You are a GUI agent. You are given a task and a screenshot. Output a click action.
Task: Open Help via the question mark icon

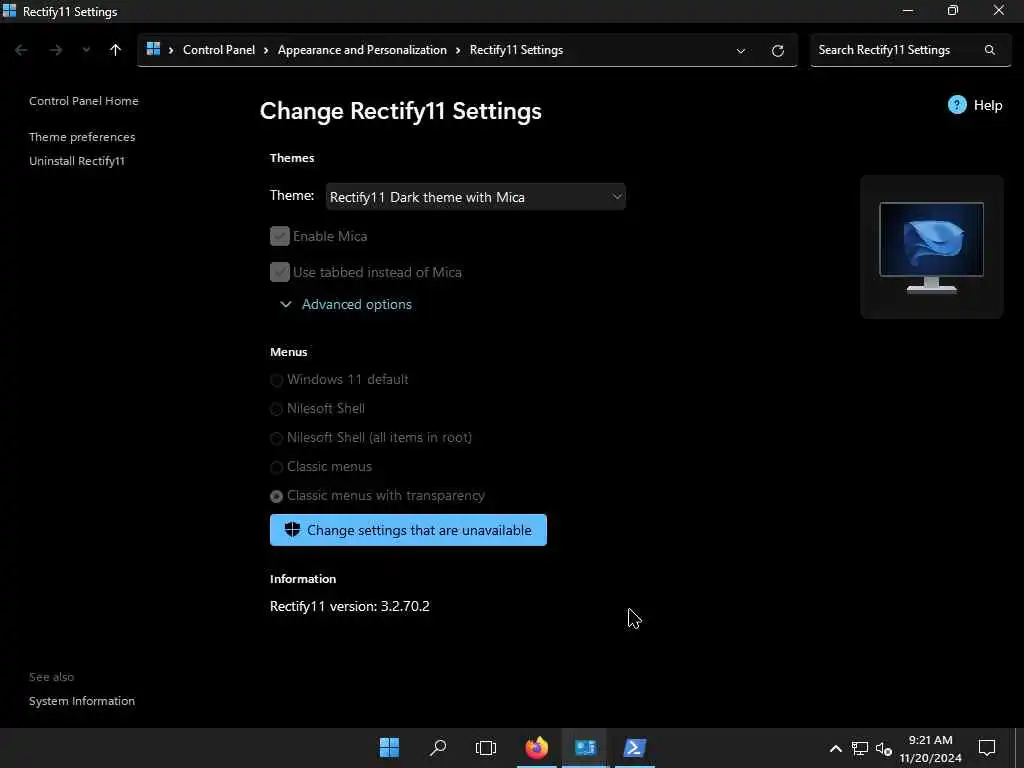pyautogui.click(x=957, y=105)
